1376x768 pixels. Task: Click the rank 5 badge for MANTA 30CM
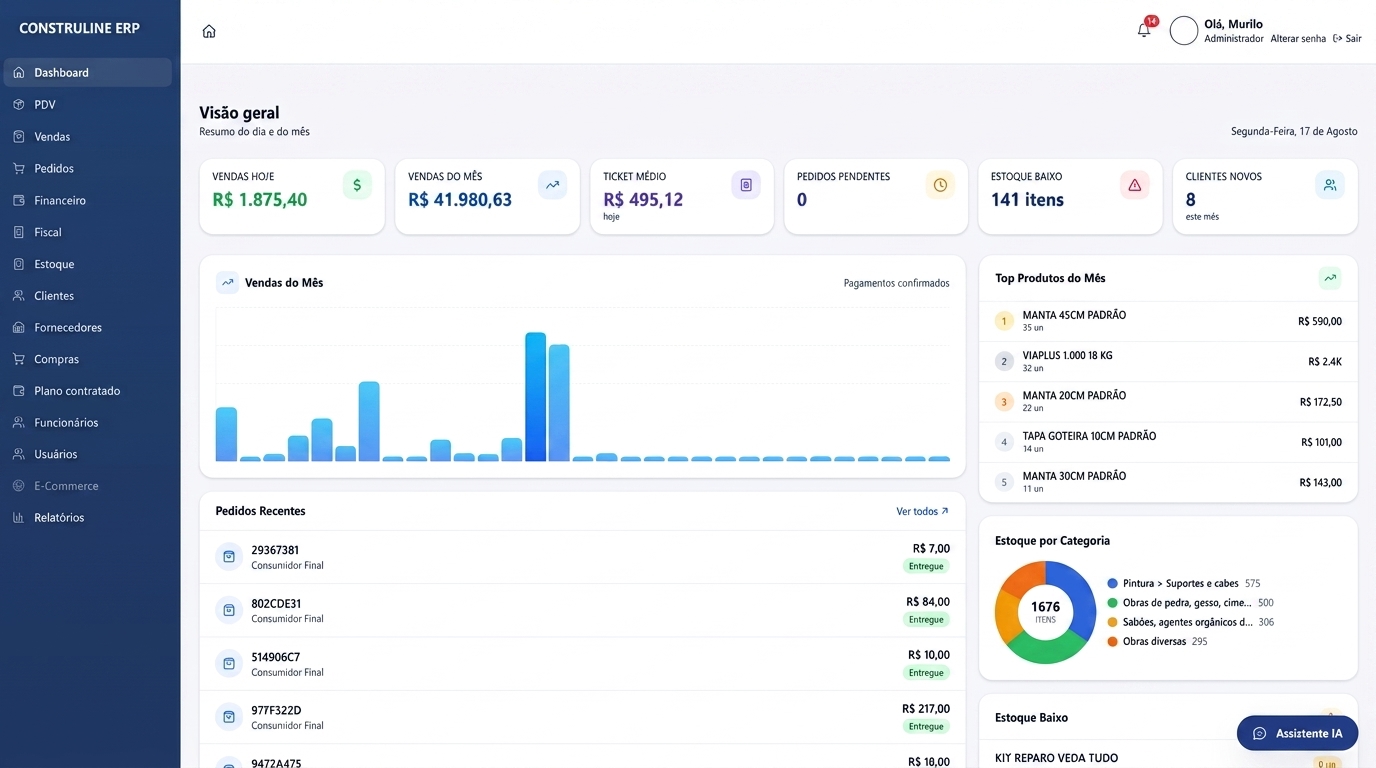1005,482
